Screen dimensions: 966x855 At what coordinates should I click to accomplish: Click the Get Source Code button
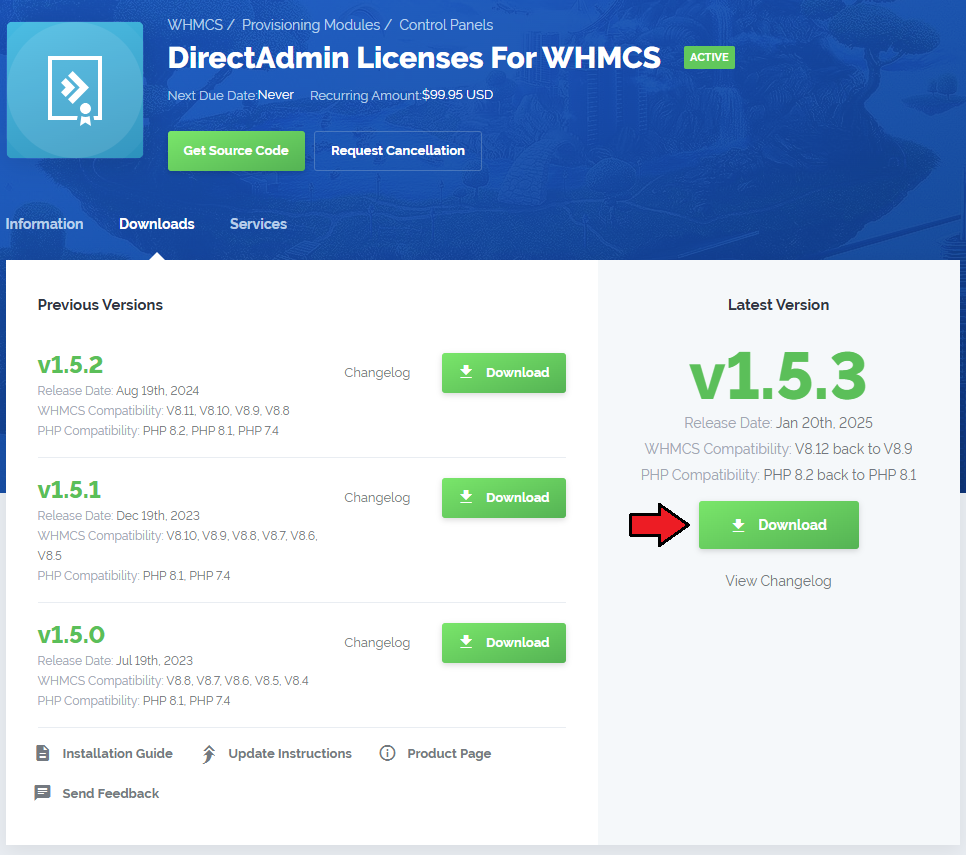(x=236, y=151)
